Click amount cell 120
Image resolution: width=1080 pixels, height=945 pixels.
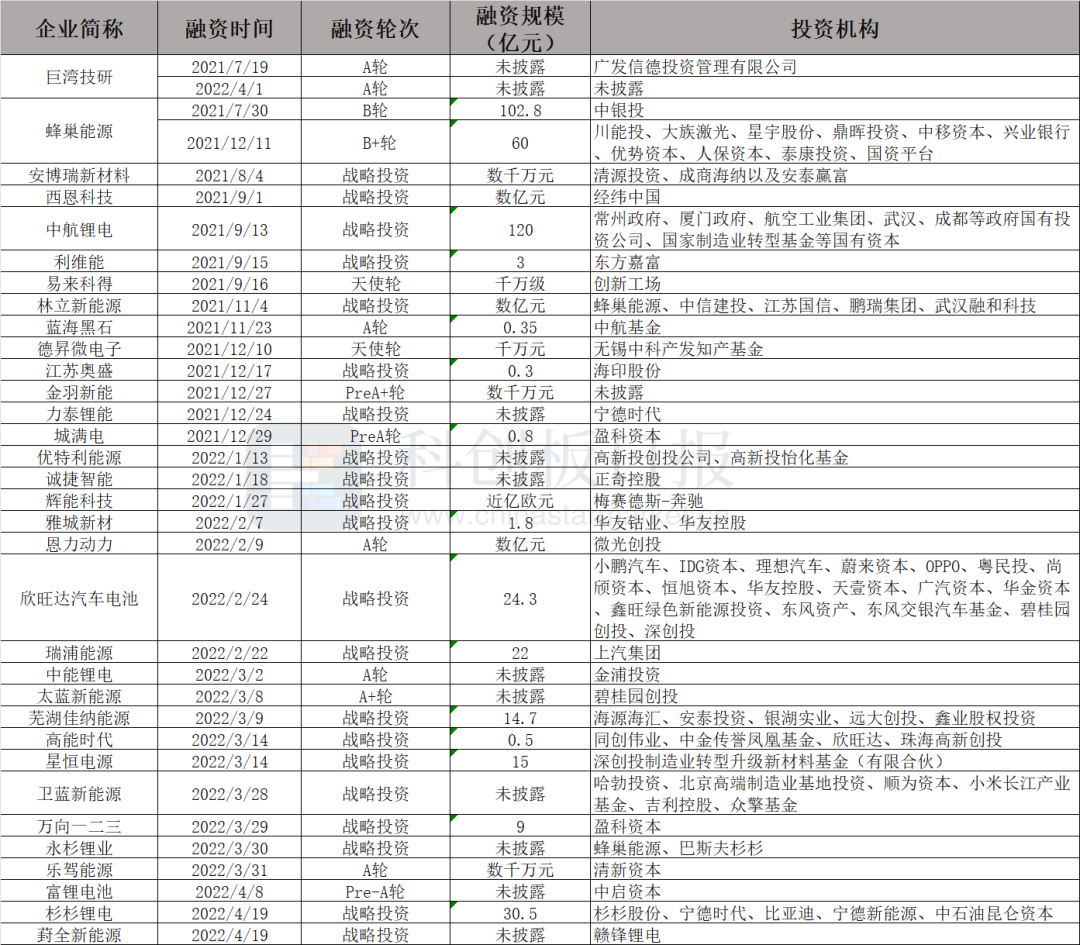click(520, 229)
